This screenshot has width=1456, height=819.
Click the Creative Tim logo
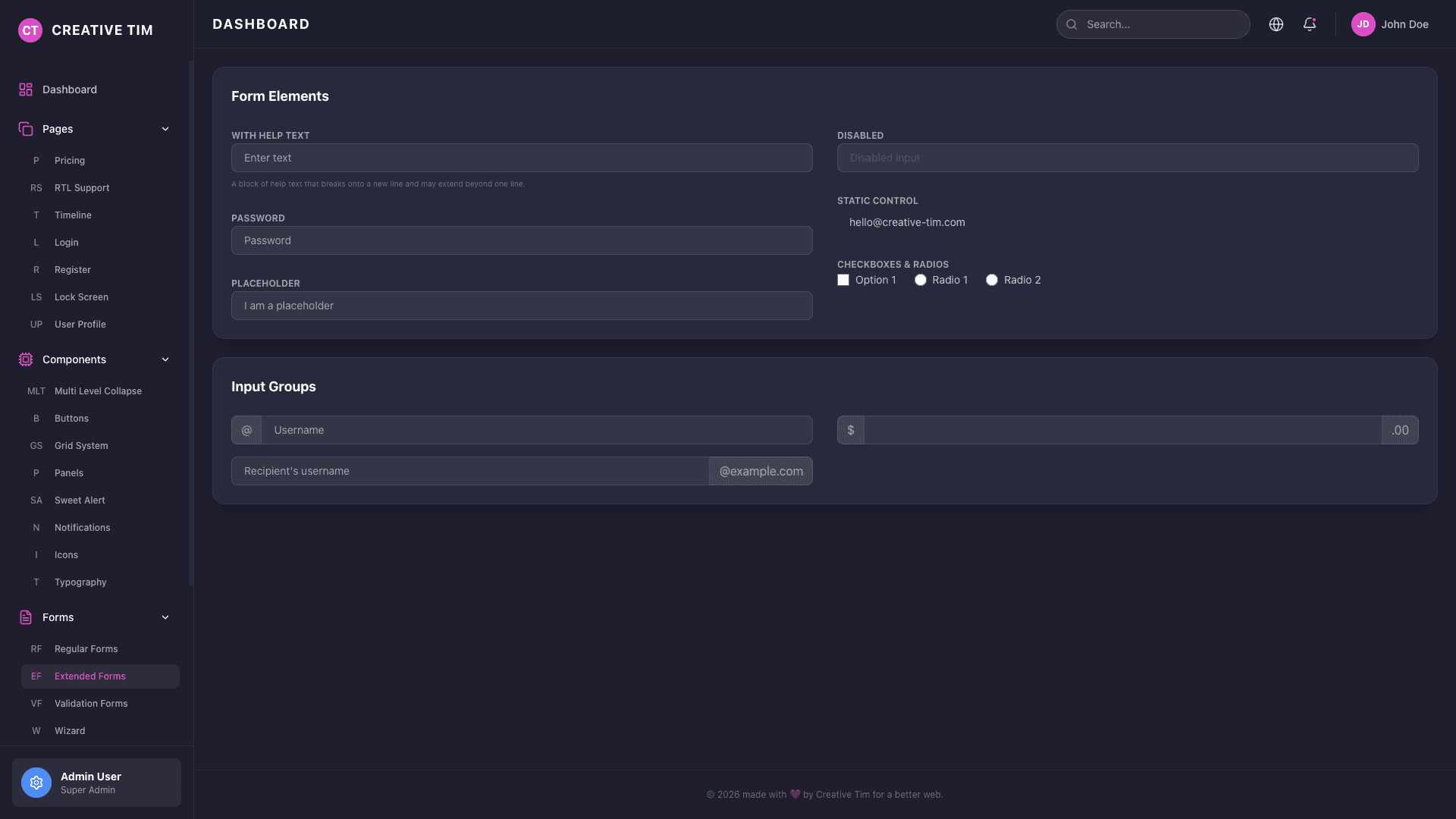30,30
